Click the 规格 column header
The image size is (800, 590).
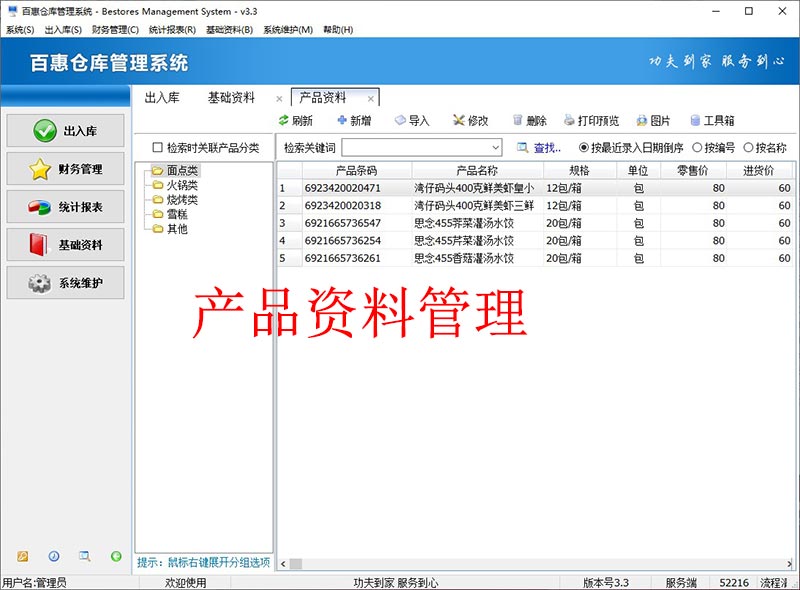(580, 170)
